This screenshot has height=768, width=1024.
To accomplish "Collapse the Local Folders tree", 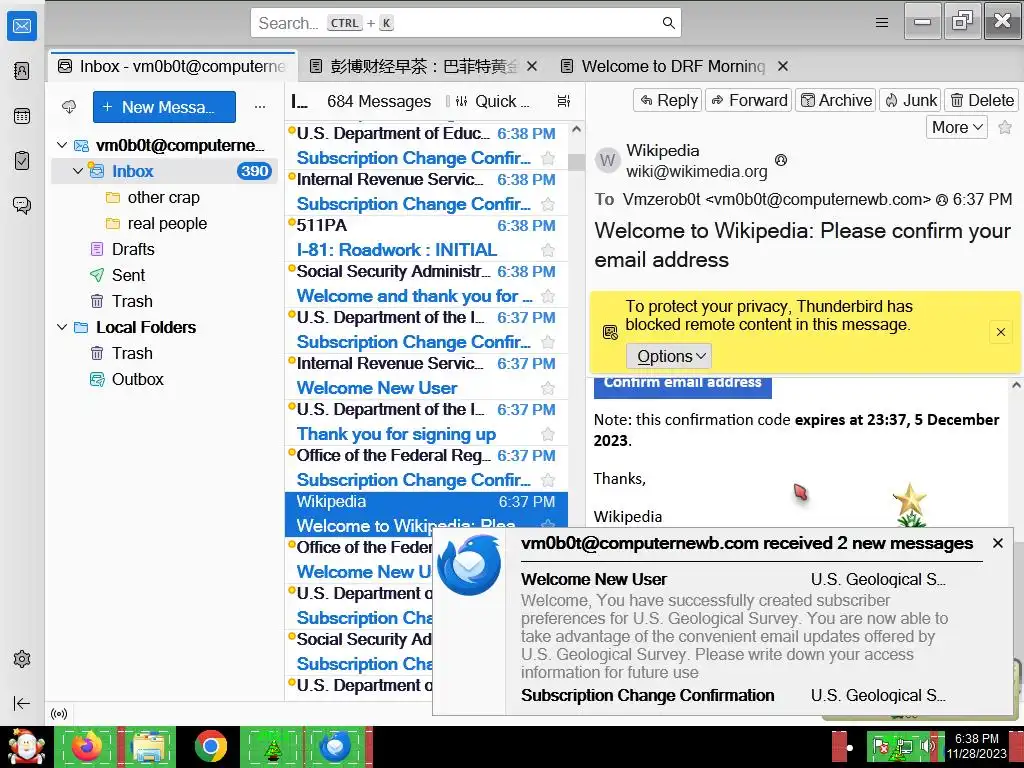I will point(62,327).
